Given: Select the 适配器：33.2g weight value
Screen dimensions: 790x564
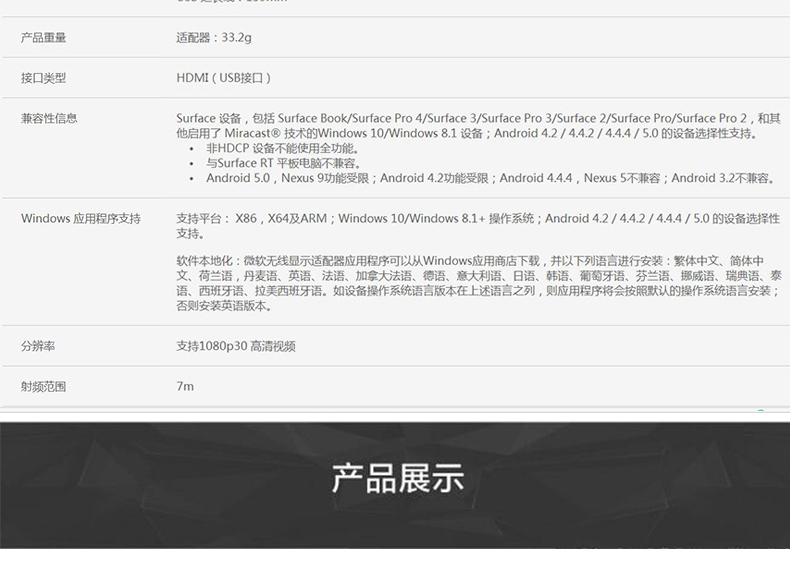Looking at the screenshot, I should [x=214, y=38].
